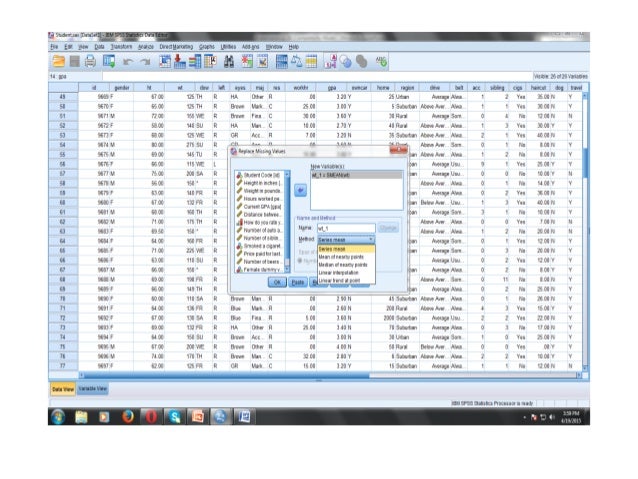Click the Name field containing wt_1
The width and height of the screenshot is (638, 479).
(x=346, y=228)
